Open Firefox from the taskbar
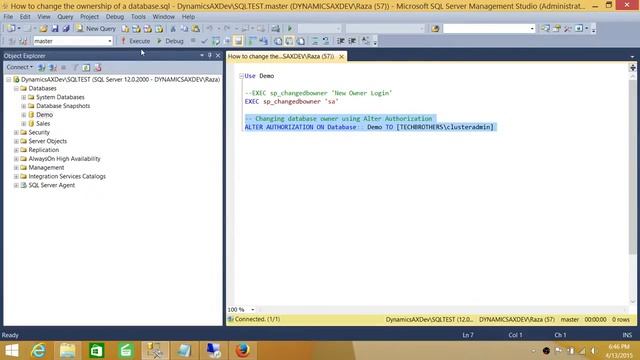This screenshot has height=360, width=640. coord(242,351)
